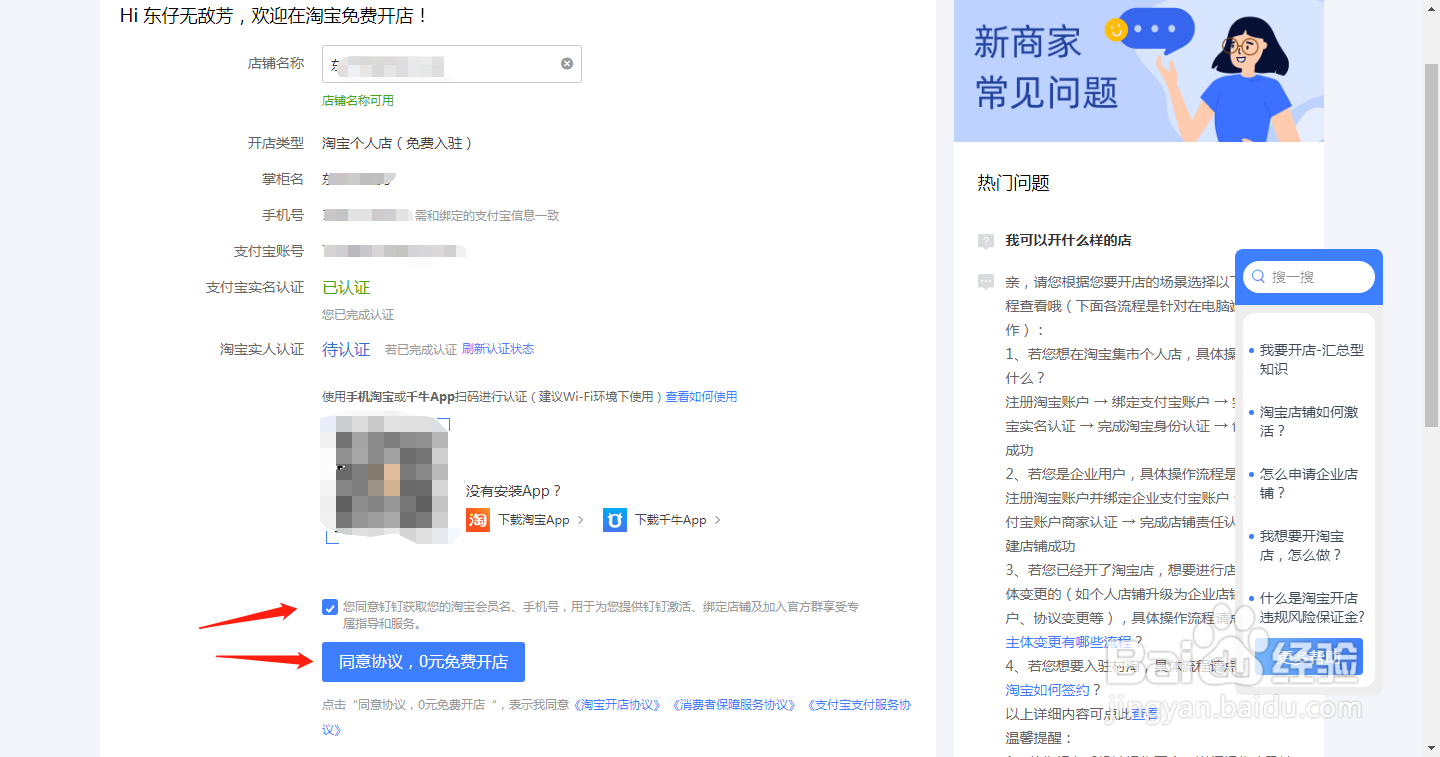Click the 热门问题 heading

point(1013,183)
